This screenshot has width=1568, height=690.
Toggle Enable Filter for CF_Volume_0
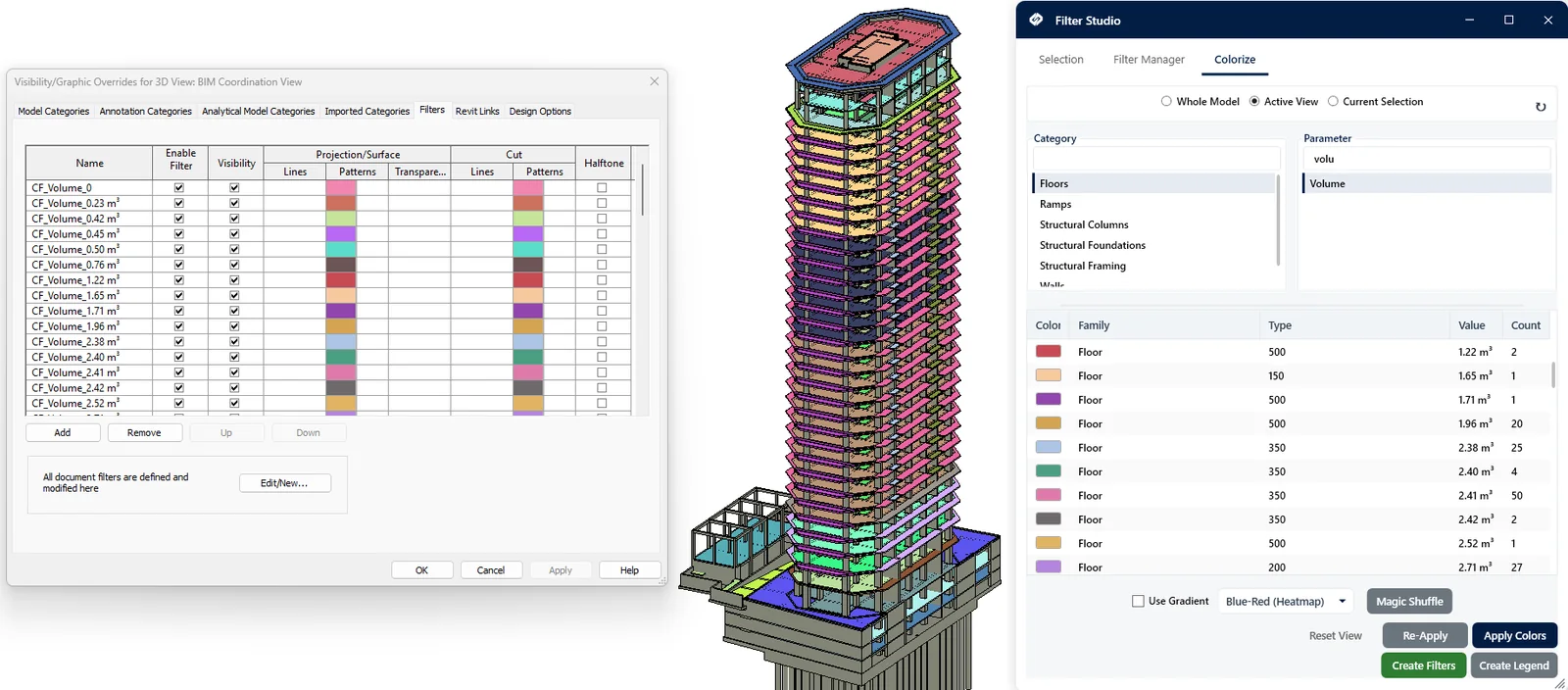pyautogui.click(x=178, y=187)
